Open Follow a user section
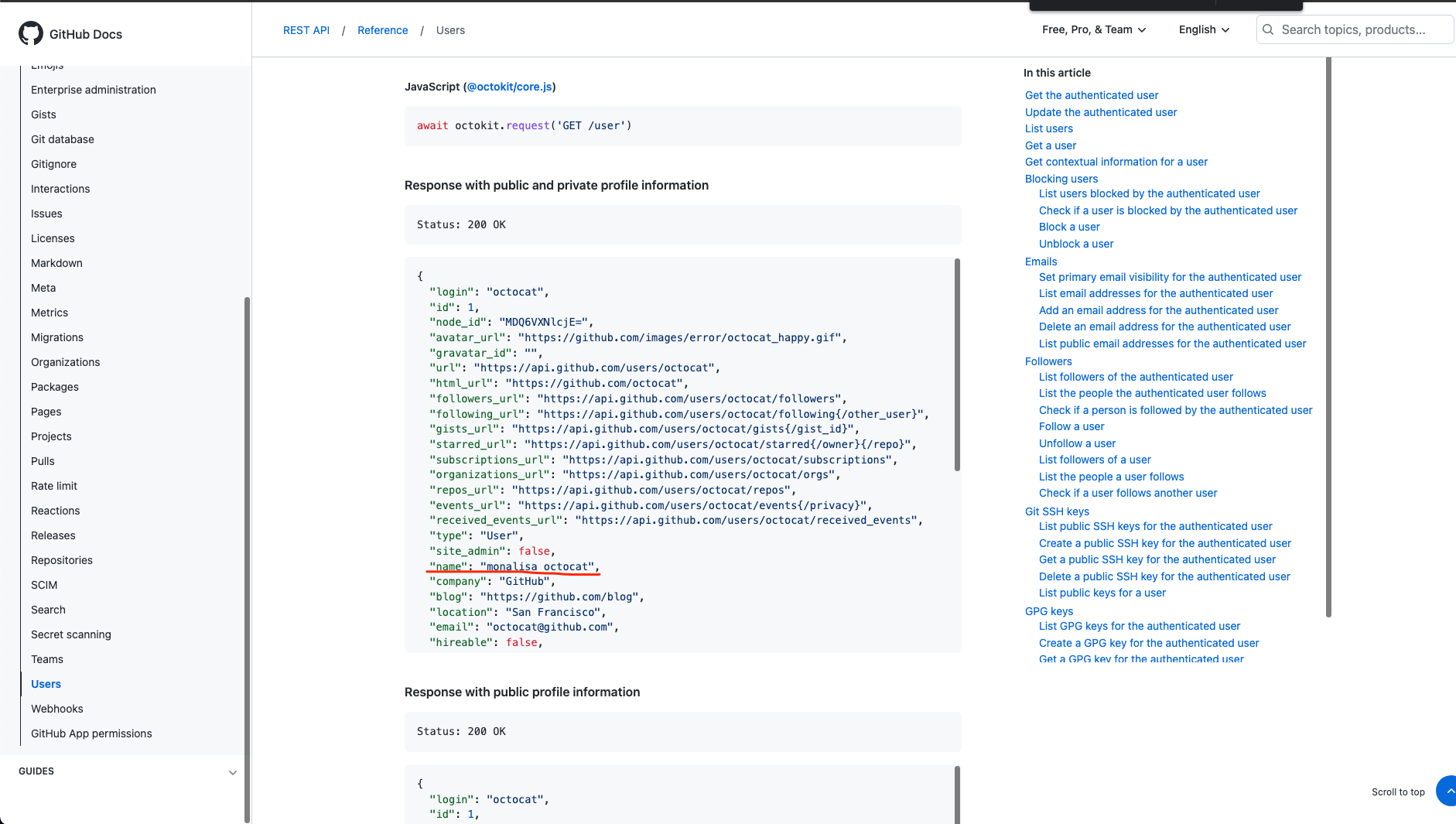 point(1071,426)
